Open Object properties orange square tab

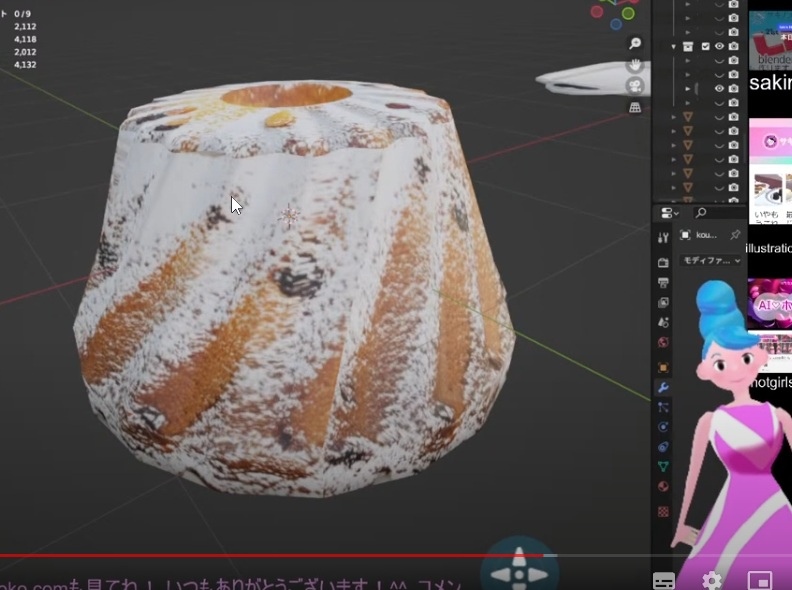[663, 367]
